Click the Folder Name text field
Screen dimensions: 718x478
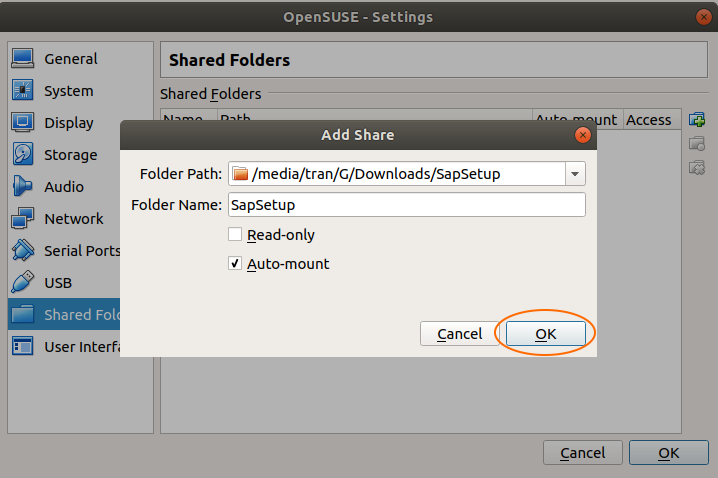pos(407,205)
